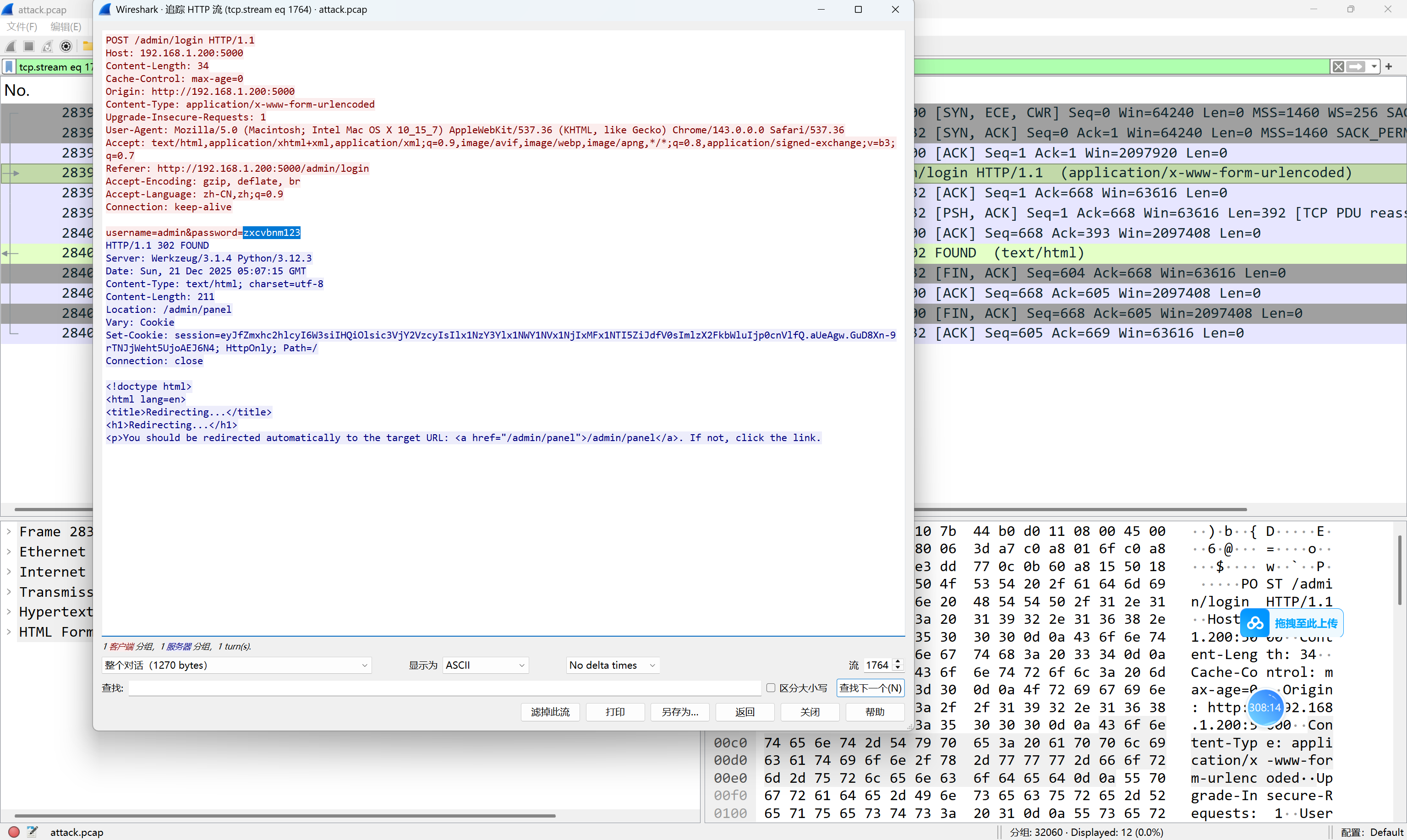Select packet row with Seq=604 Ack=668 FIN

[x=1160, y=273]
